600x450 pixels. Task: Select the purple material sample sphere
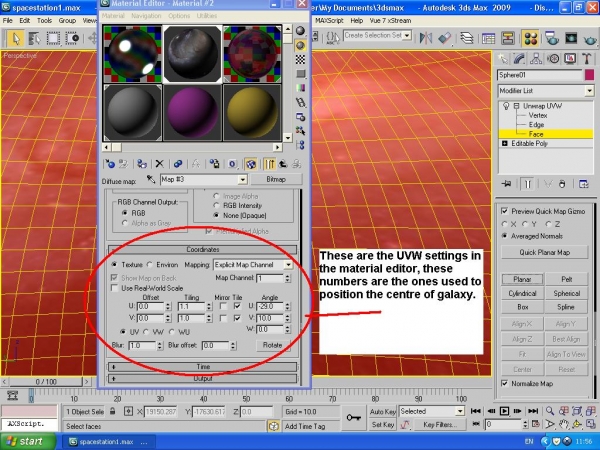192,112
